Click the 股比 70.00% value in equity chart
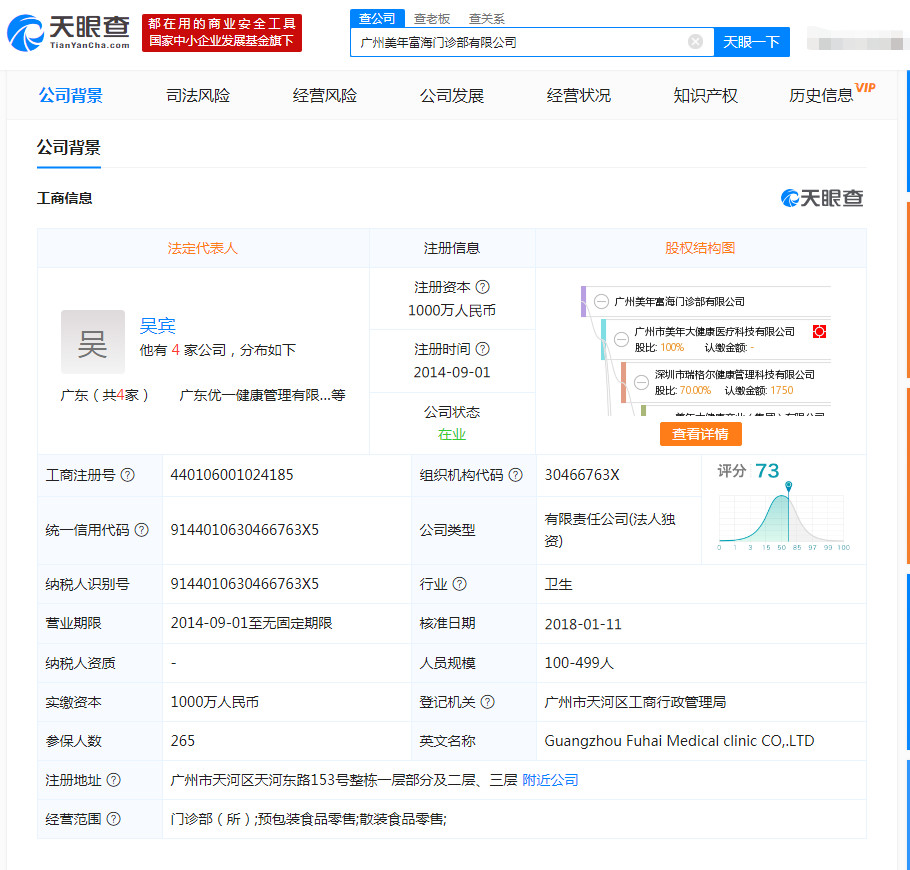This screenshot has height=870, width=910. click(695, 390)
